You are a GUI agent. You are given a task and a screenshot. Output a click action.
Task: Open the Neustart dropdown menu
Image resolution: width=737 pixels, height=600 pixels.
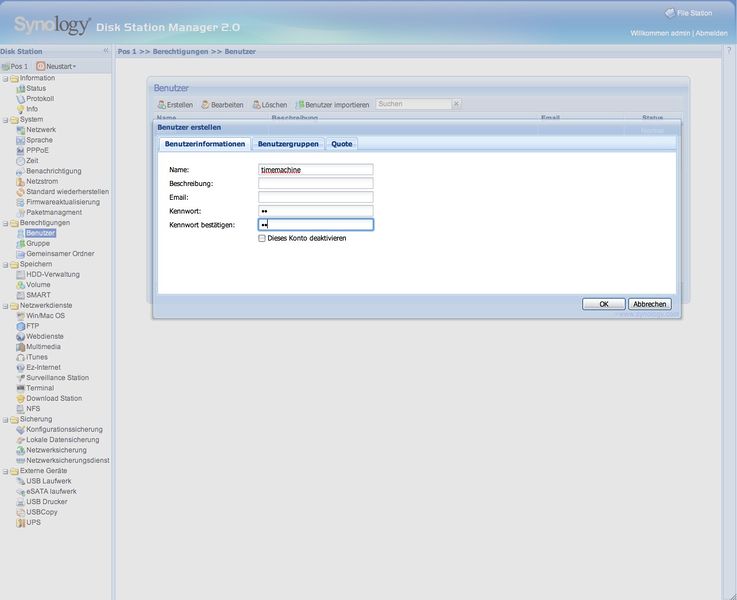(x=56, y=66)
